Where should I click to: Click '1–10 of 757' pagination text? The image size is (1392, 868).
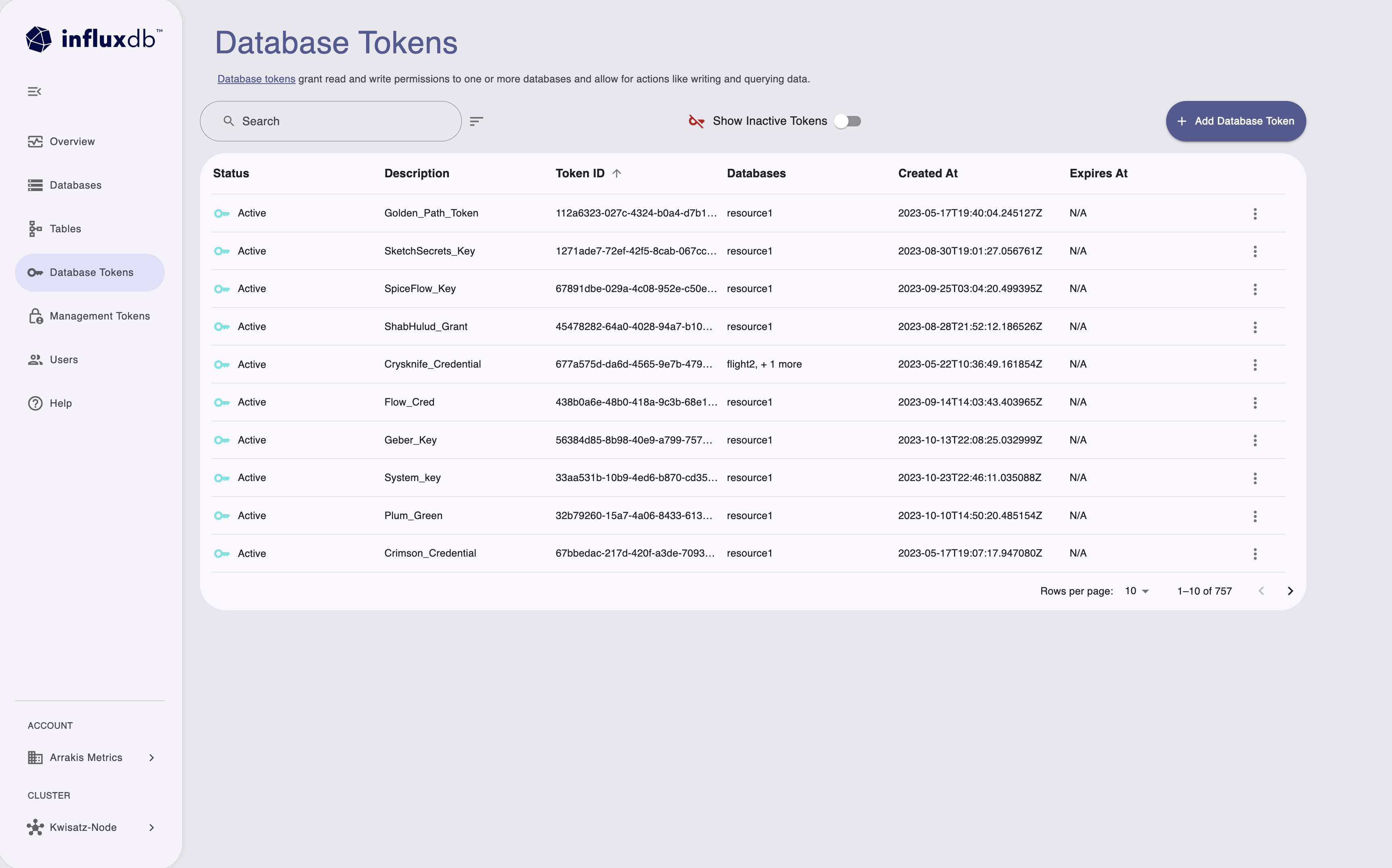tap(1204, 591)
